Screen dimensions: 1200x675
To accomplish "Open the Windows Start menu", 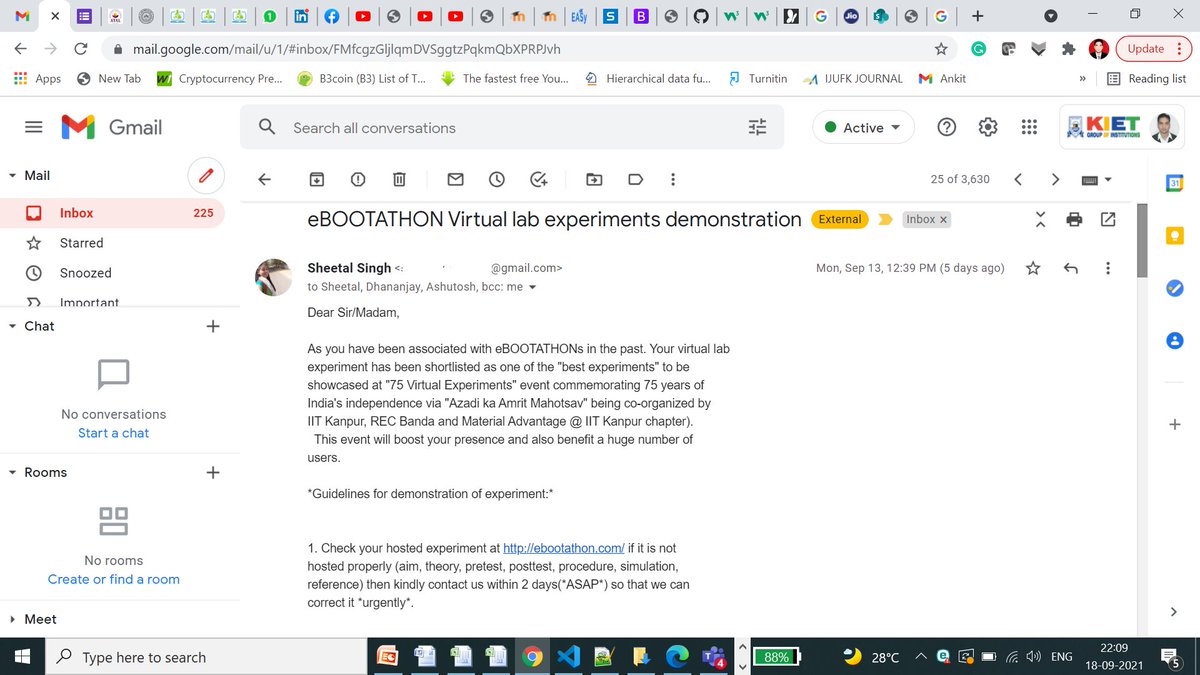I will [23, 657].
